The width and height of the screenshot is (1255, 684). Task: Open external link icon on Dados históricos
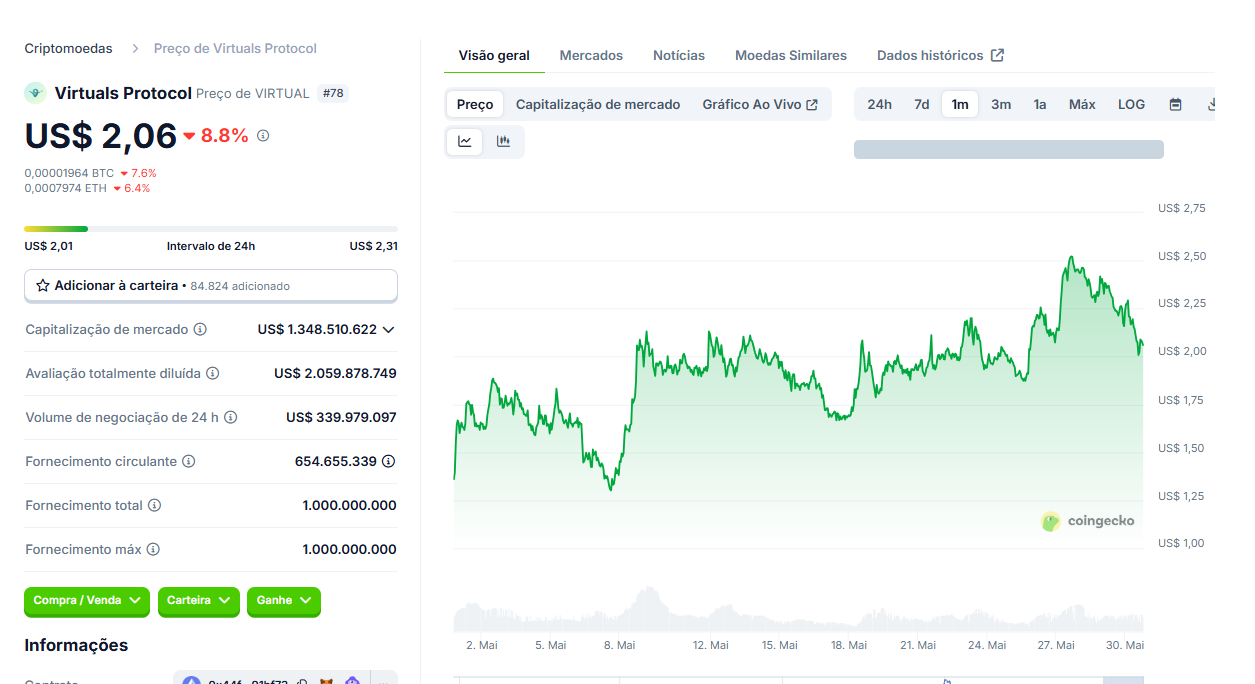point(997,55)
